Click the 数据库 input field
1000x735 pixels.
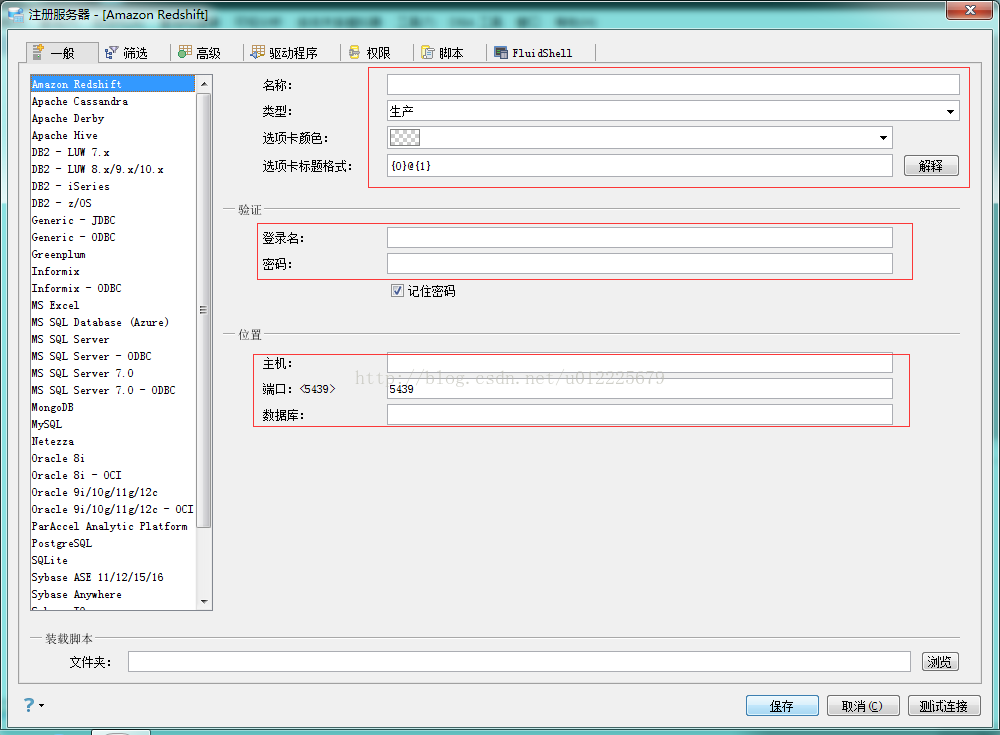tap(640, 415)
